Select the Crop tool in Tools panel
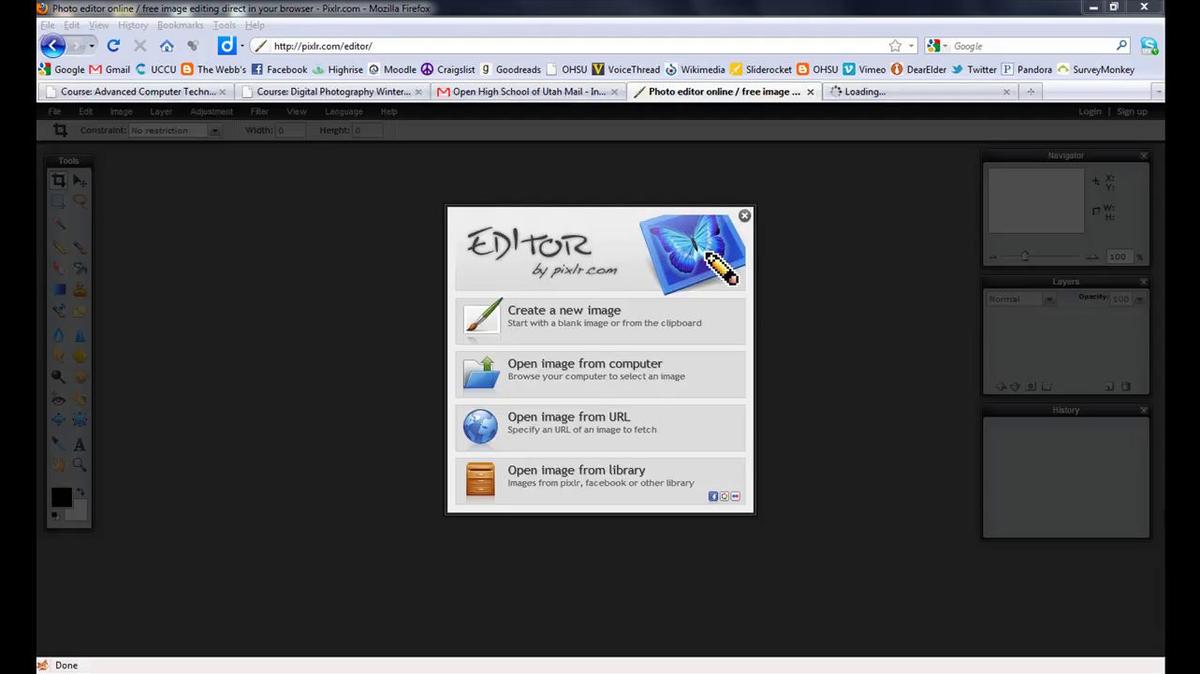1200x674 pixels. [x=59, y=180]
